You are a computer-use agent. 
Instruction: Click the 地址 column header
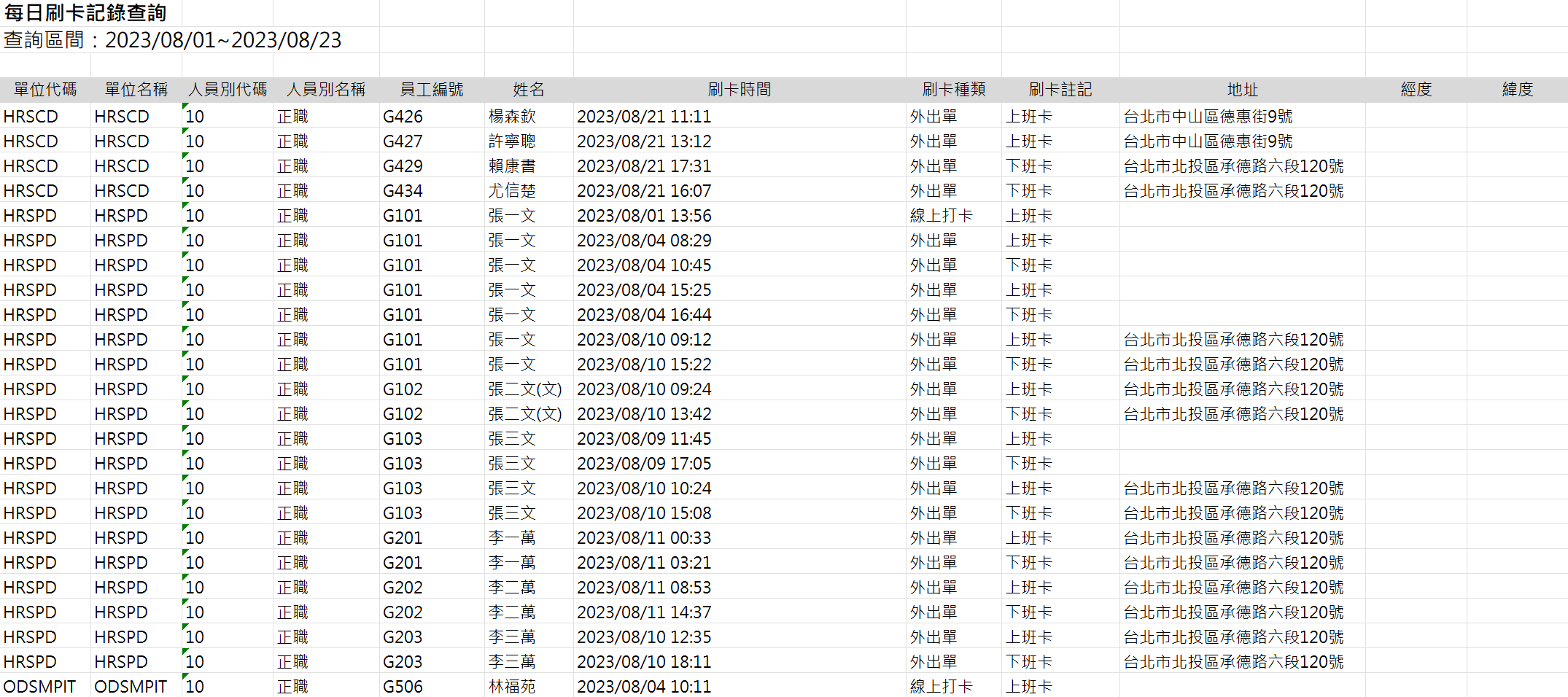(1242, 90)
